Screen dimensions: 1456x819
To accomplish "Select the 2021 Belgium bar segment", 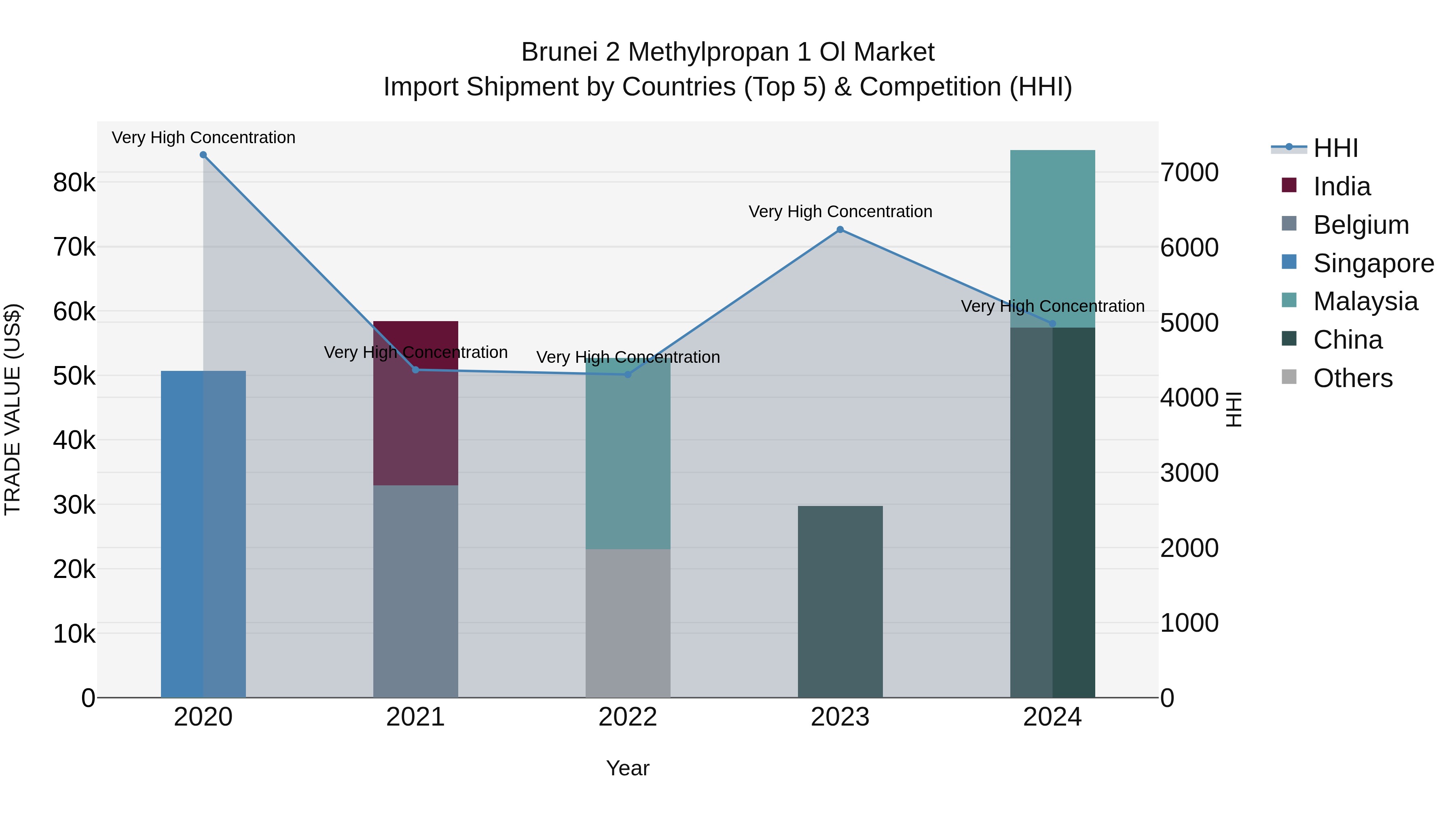I will point(415,591).
